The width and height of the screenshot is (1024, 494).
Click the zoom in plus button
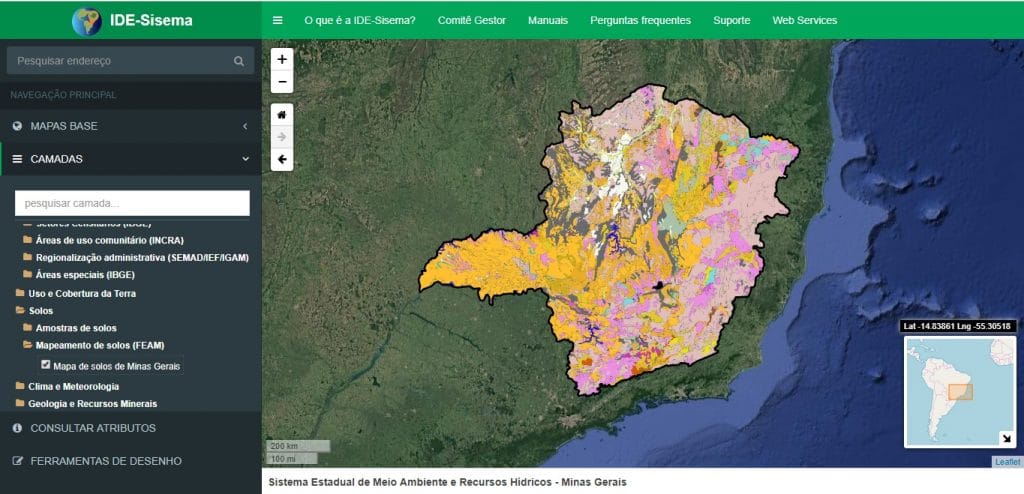pos(282,60)
